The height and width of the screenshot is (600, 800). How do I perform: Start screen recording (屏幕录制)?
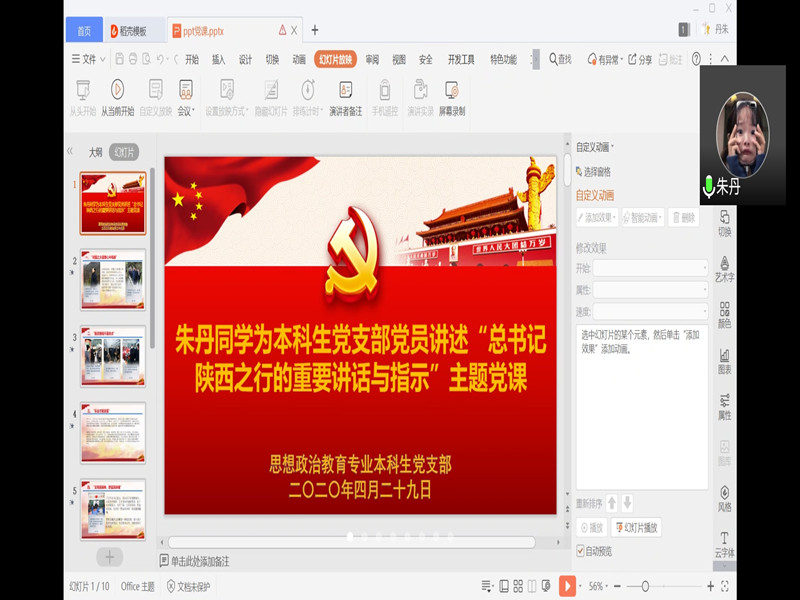click(452, 97)
